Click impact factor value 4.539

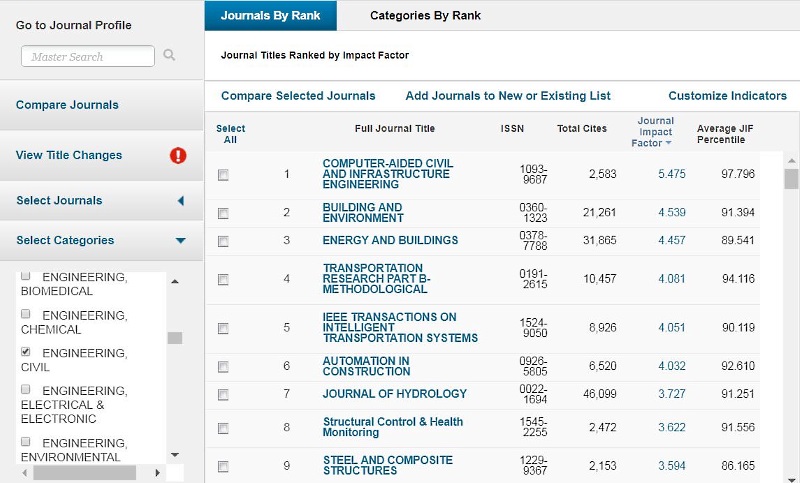671,212
